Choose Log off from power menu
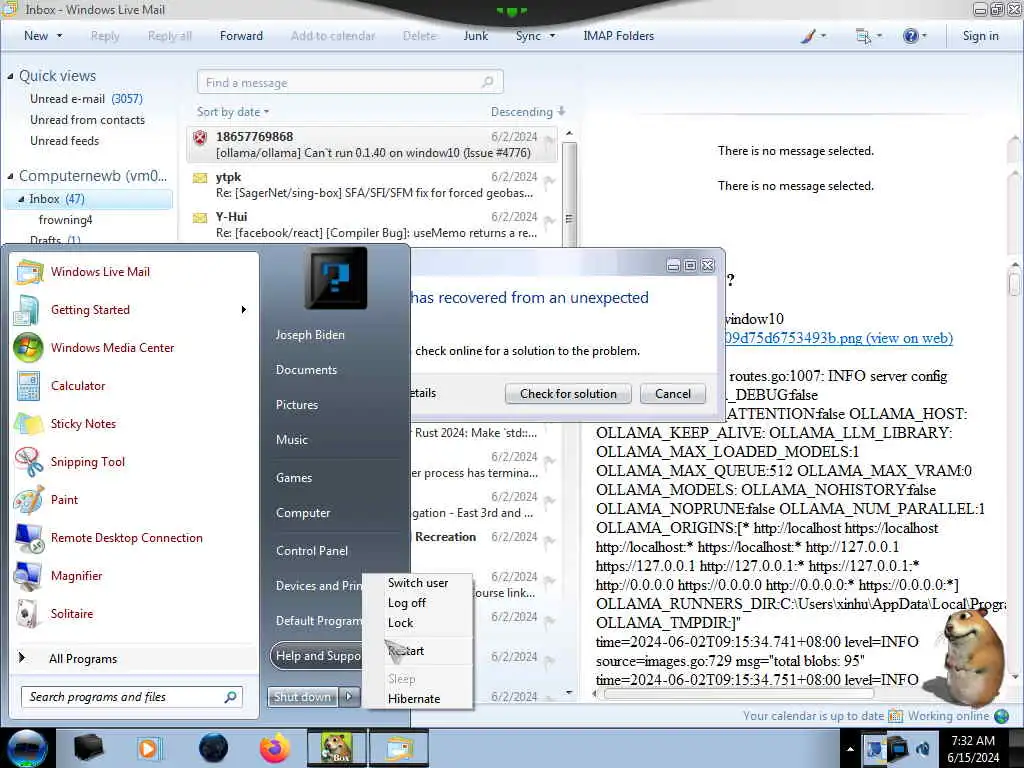 point(406,603)
